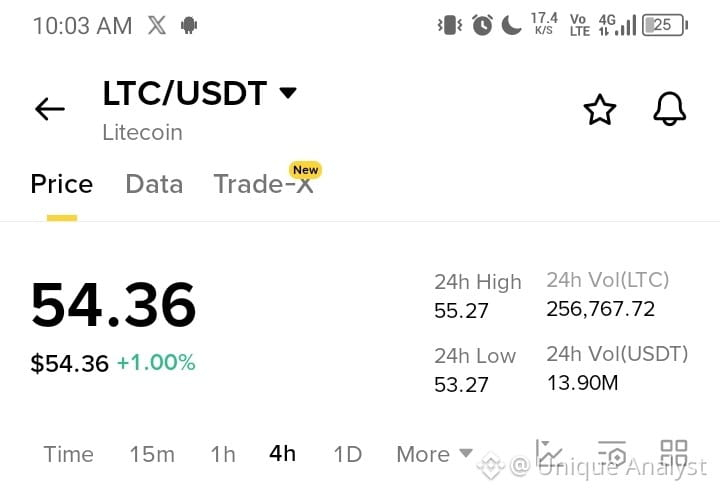Open the chart indicators icon

pos(549,454)
